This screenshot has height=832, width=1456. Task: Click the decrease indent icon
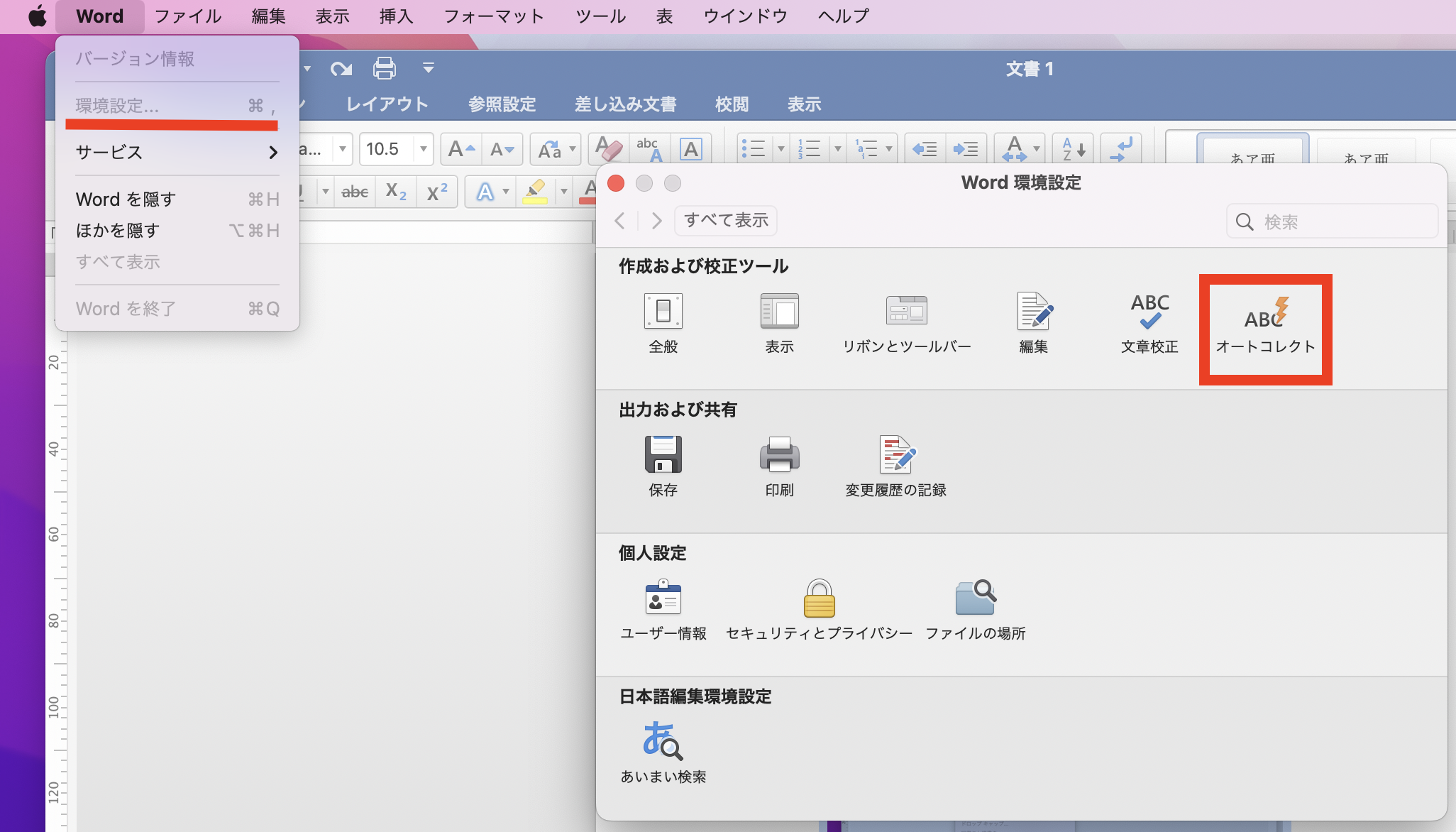pyautogui.click(x=925, y=149)
